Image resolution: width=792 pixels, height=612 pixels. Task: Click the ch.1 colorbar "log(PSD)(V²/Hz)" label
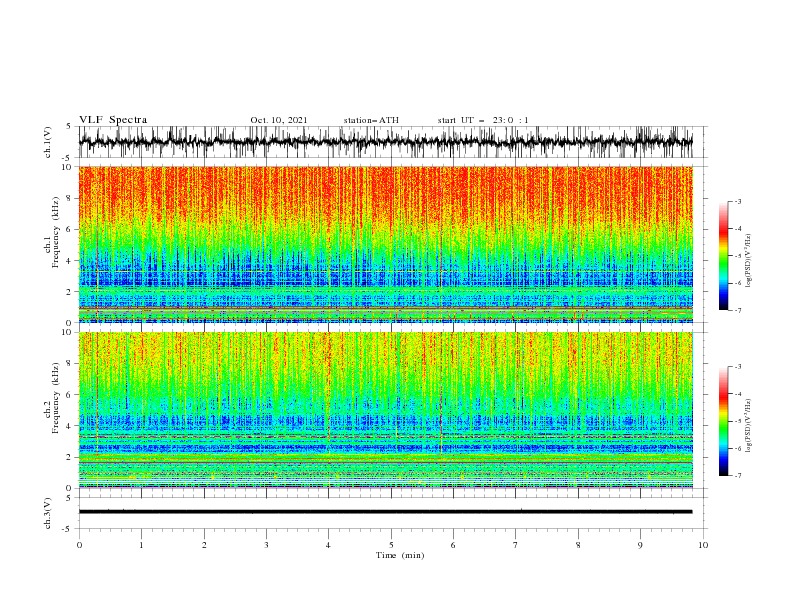tap(748, 261)
